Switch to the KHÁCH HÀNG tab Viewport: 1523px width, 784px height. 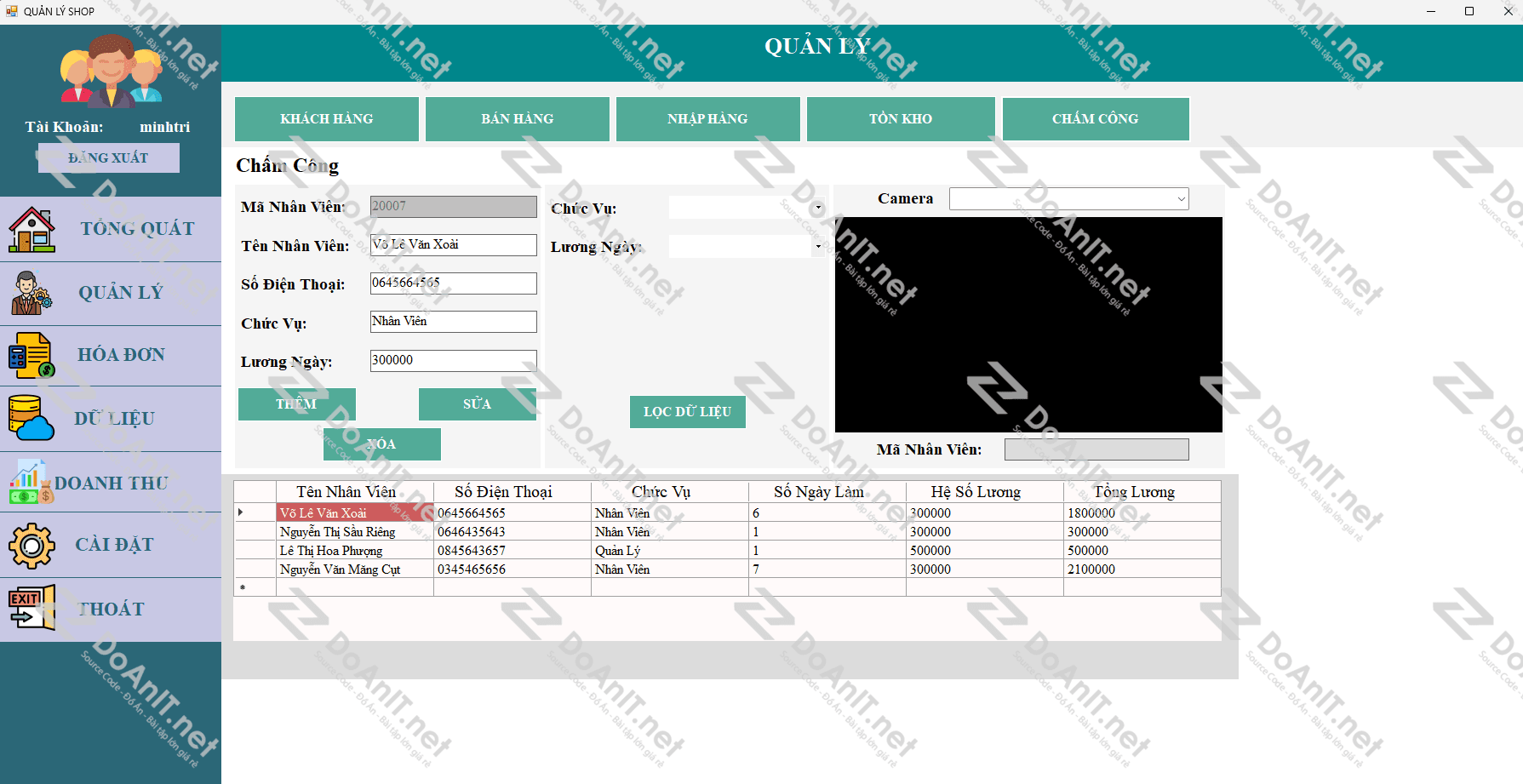(x=327, y=119)
